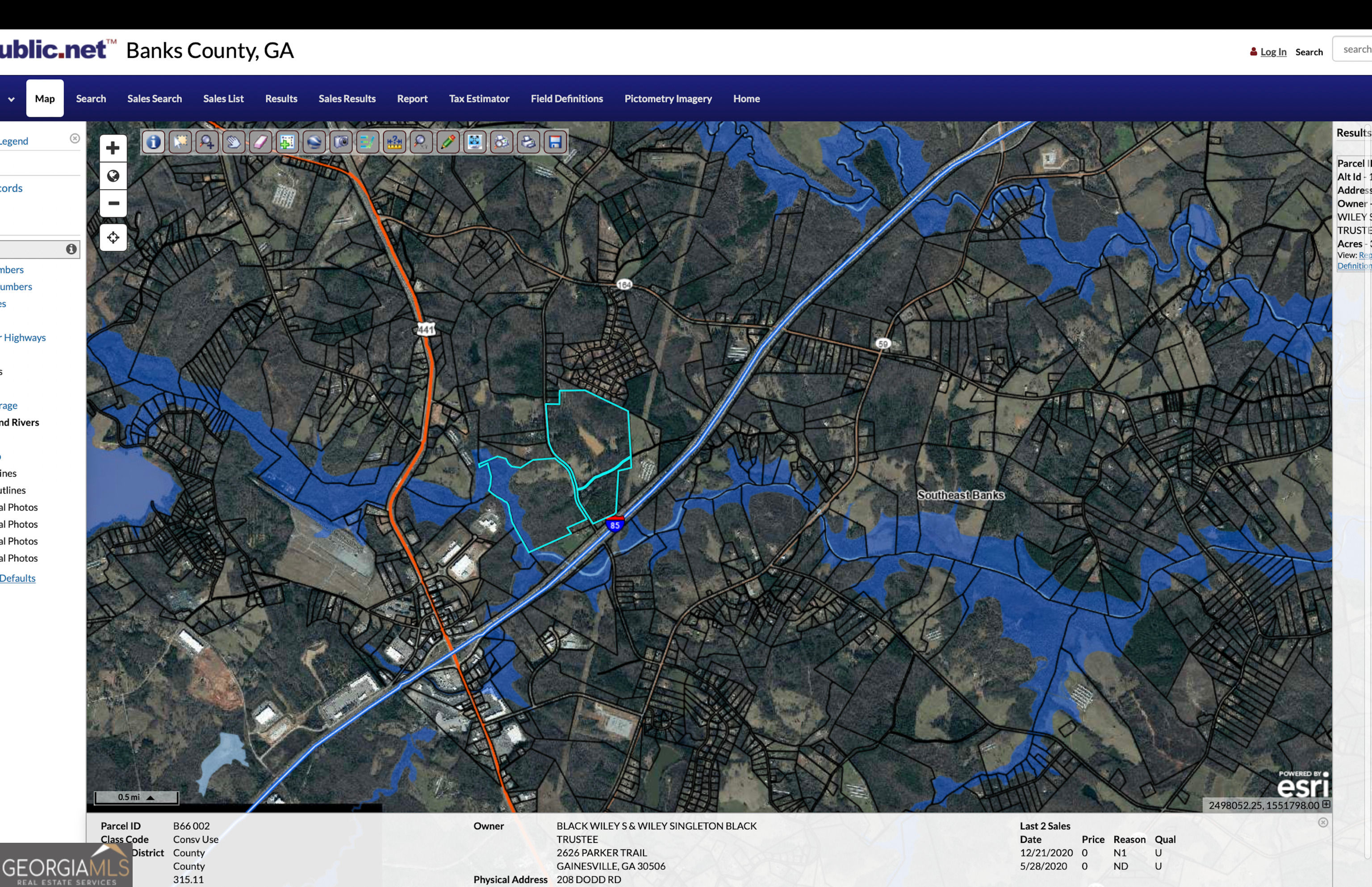The image size is (1372, 887).
Task: Open the Sales List page
Action: 223,99
